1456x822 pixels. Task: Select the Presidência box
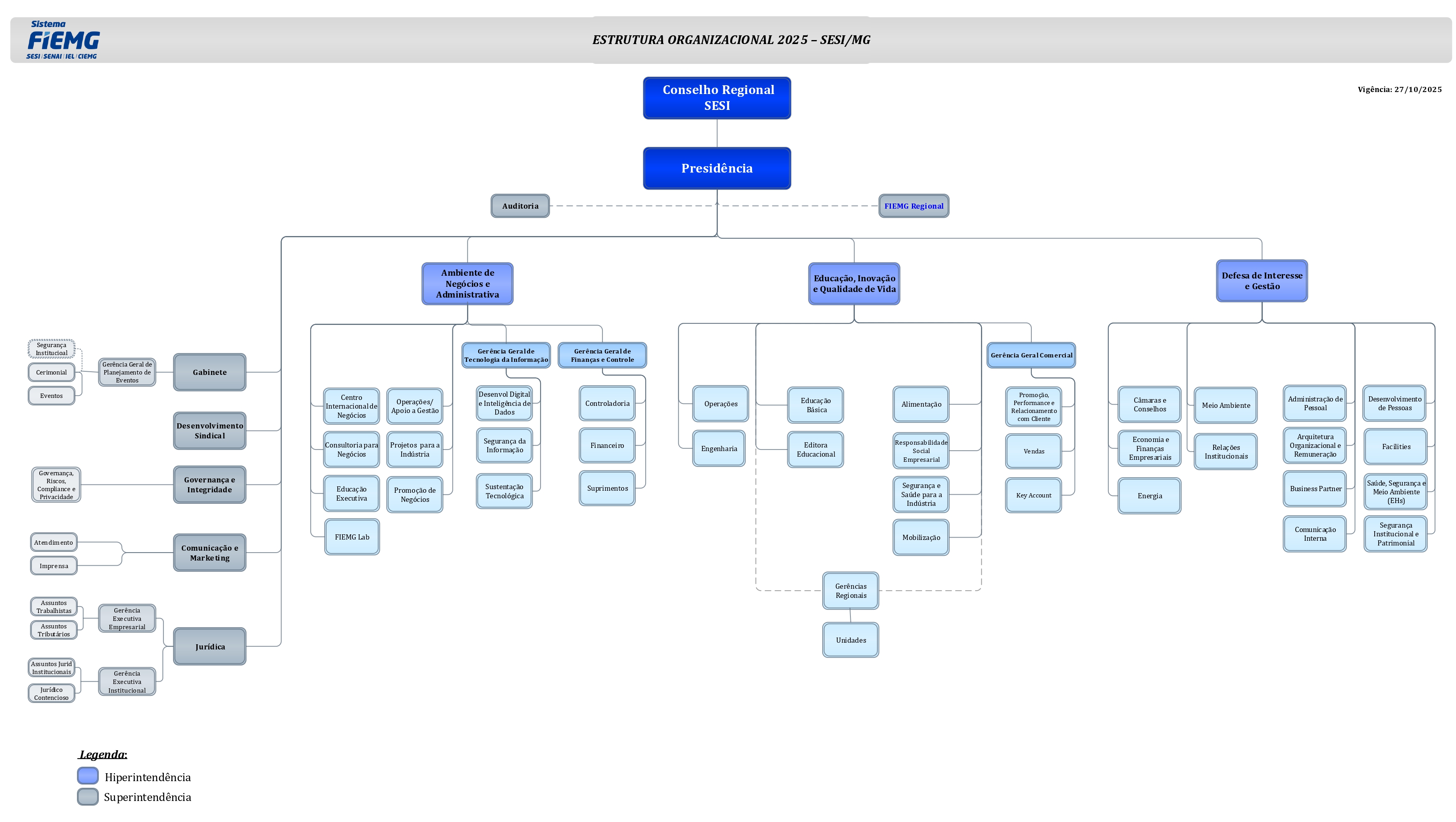(x=717, y=168)
